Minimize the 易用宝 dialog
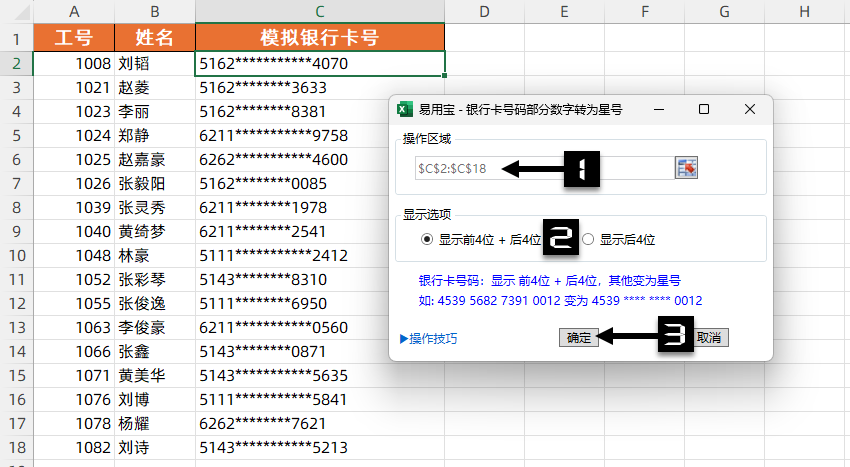Viewport: 850px width, 467px height. click(659, 110)
